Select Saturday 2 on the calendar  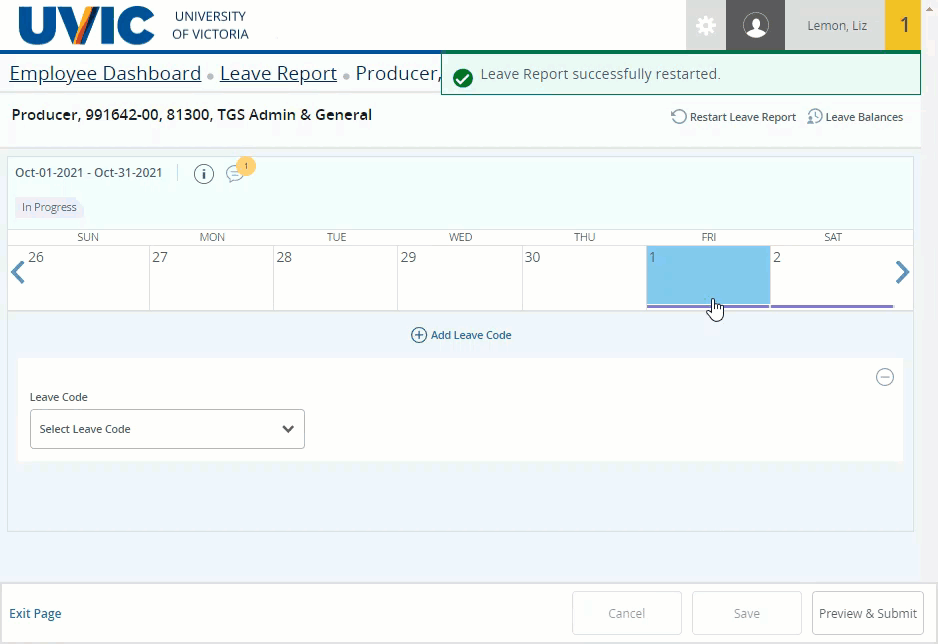pyautogui.click(x=831, y=277)
